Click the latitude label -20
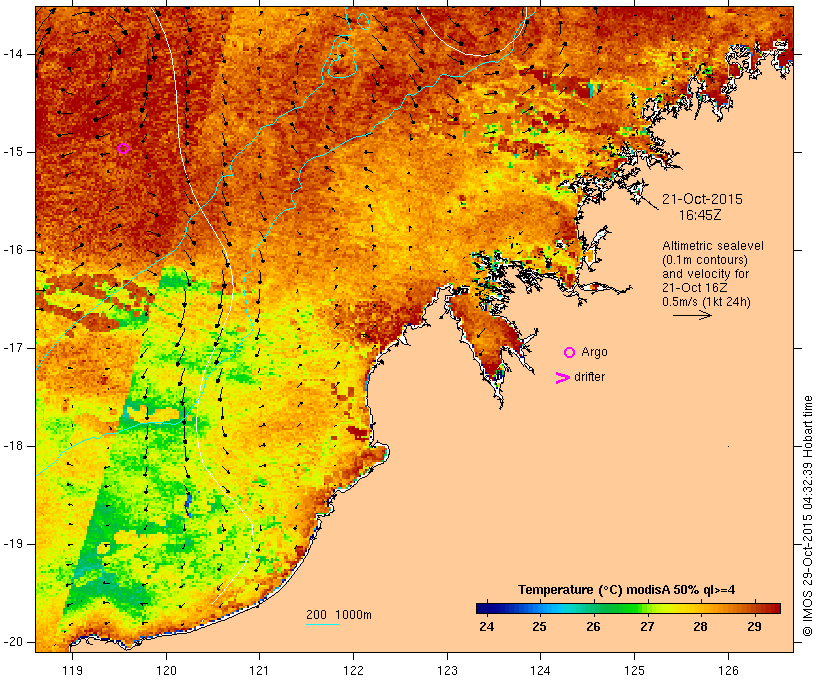The height and width of the screenshot is (680, 820). pos(12,642)
